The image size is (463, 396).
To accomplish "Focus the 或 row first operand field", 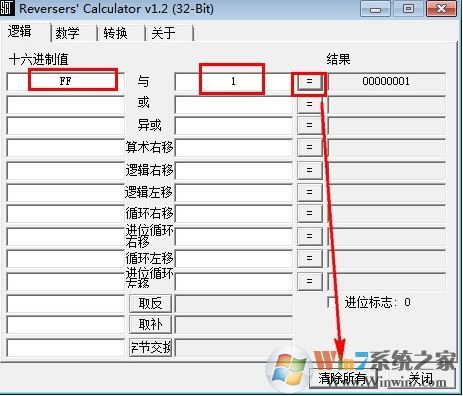I will (x=66, y=104).
